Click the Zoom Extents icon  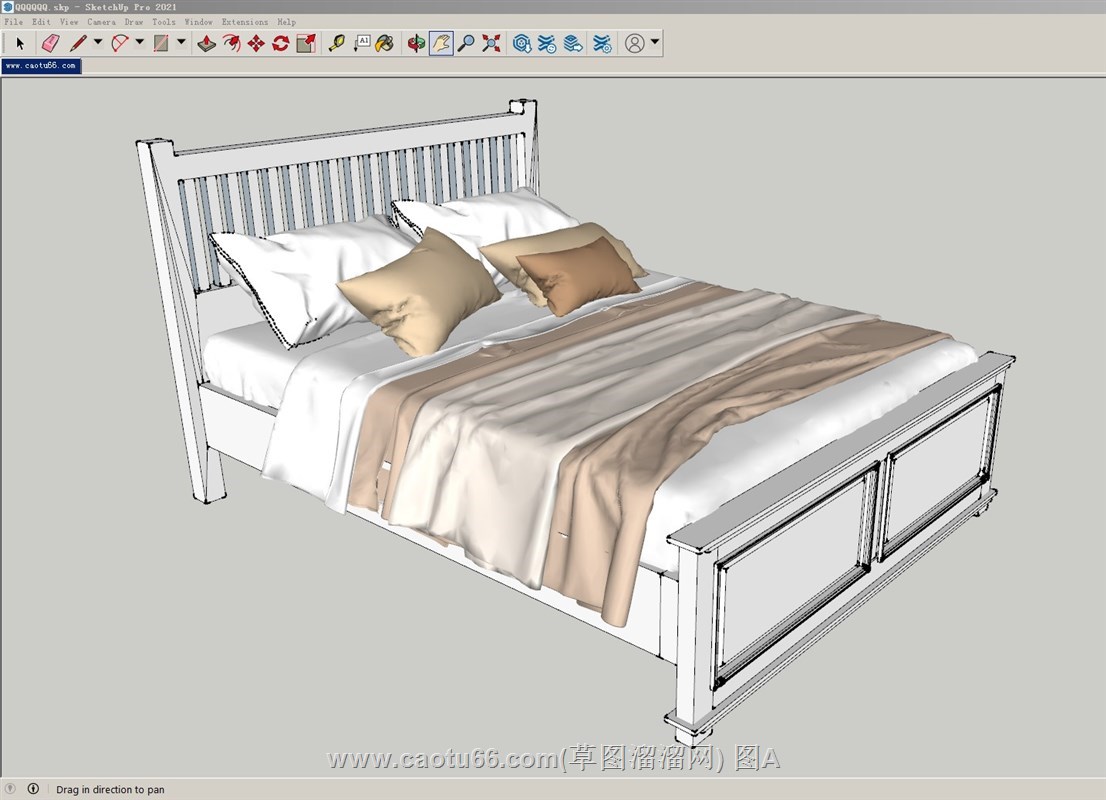tap(491, 43)
